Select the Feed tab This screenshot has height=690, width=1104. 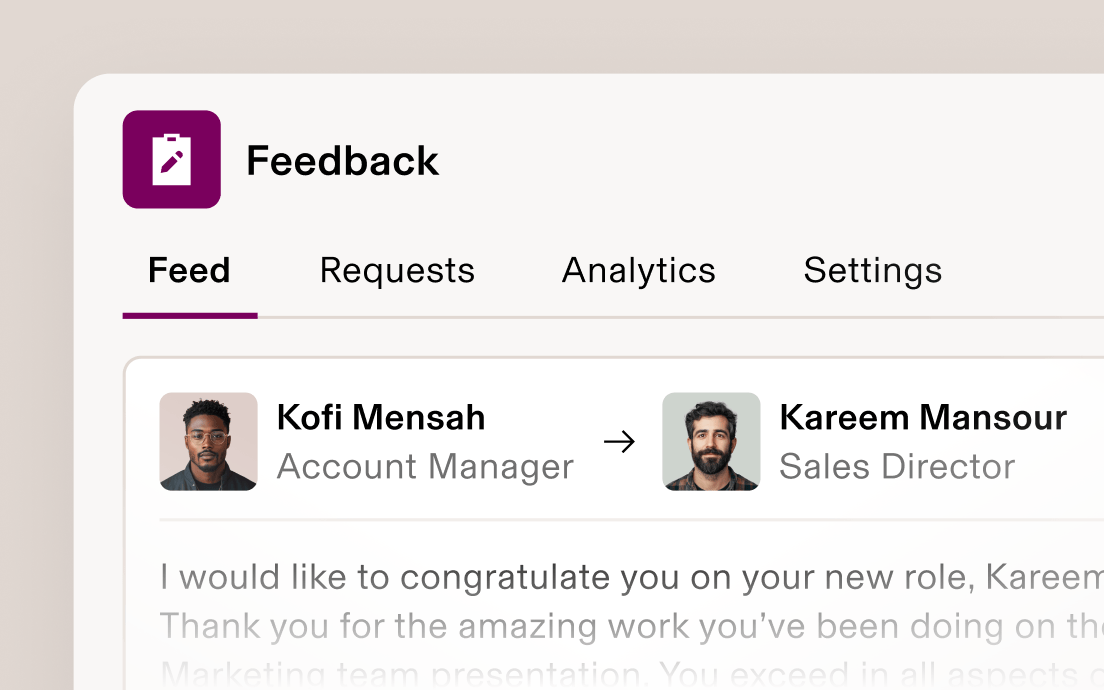click(189, 270)
